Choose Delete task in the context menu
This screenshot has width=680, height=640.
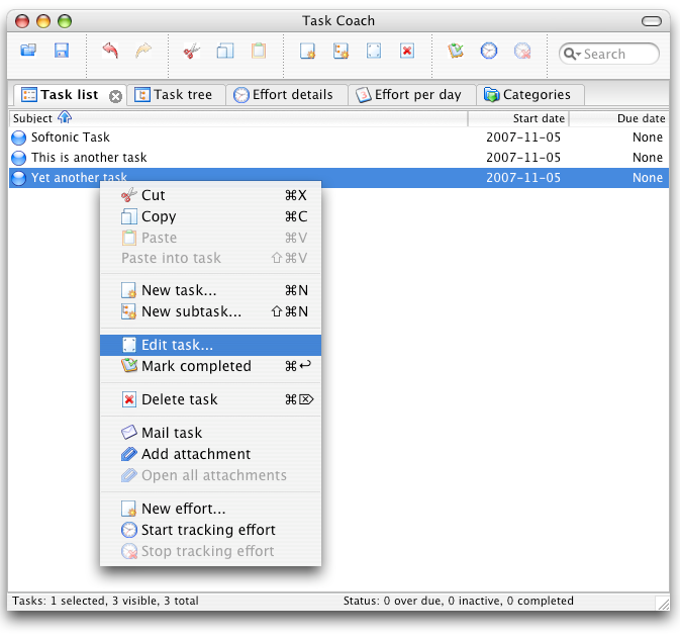point(210,399)
